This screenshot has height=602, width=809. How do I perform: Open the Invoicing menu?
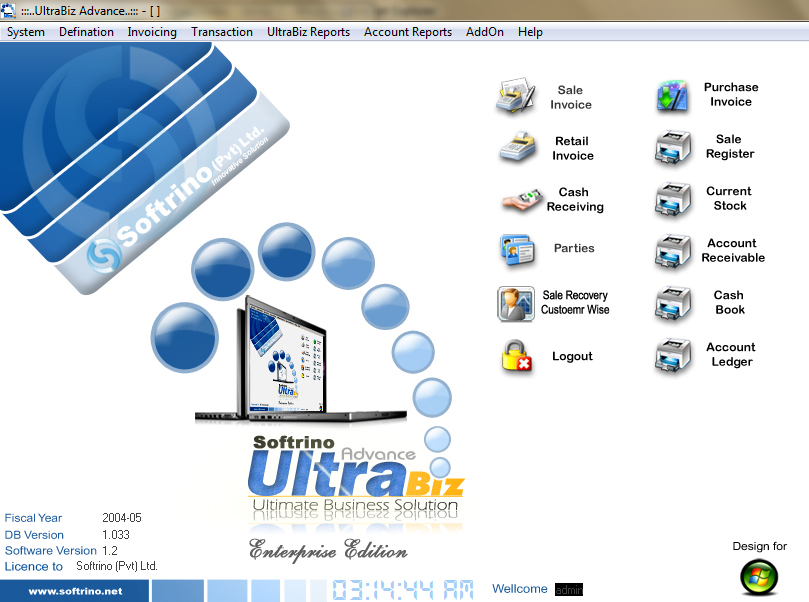click(x=152, y=32)
